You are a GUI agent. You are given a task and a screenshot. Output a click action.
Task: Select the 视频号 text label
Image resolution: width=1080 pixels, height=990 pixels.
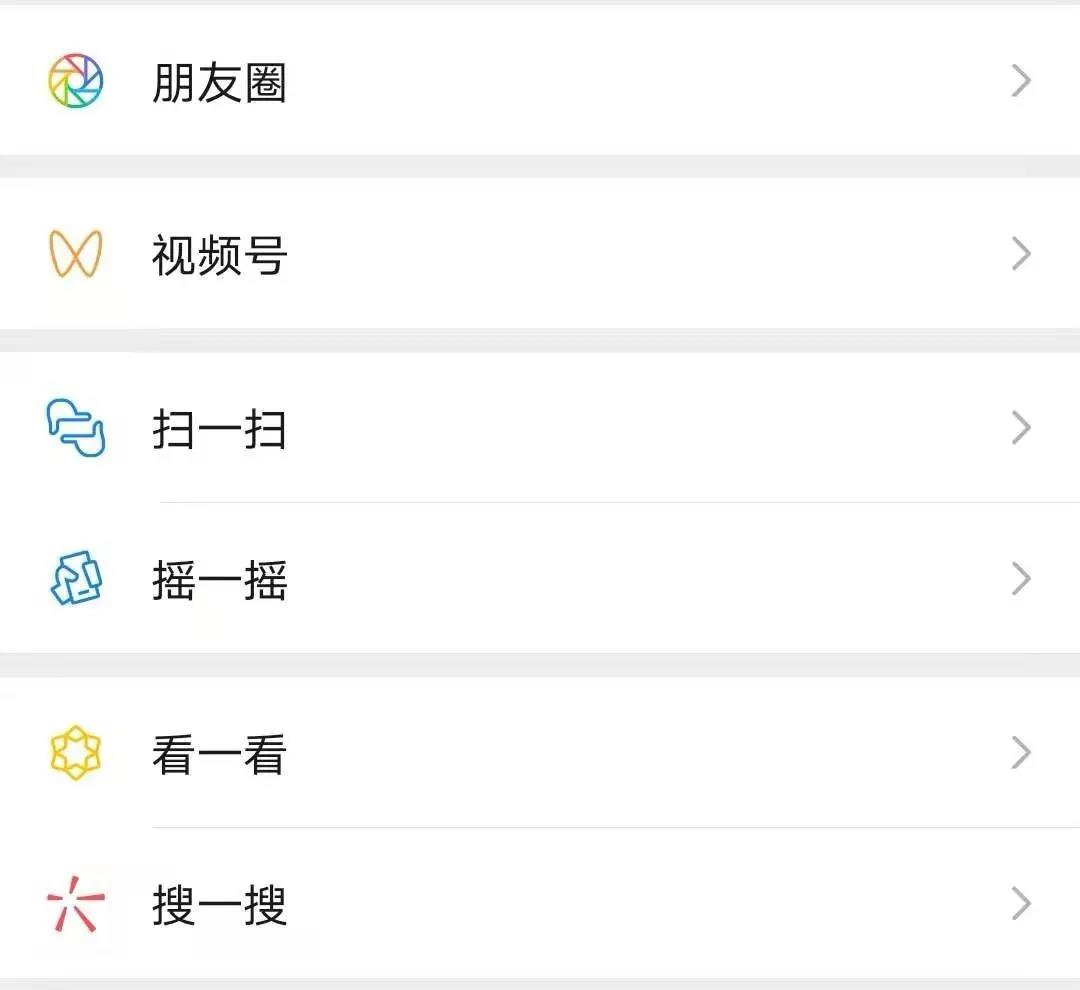pos(219,255)
